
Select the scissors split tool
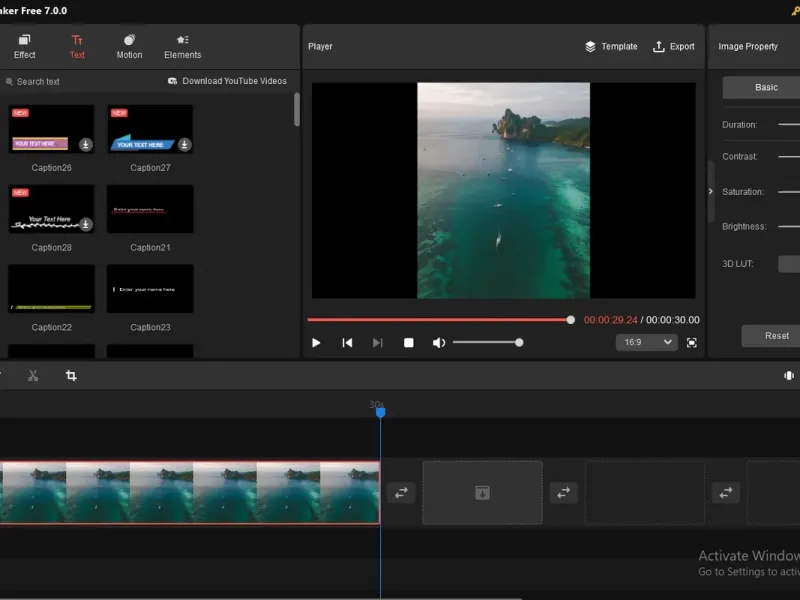tap(33, 376)
